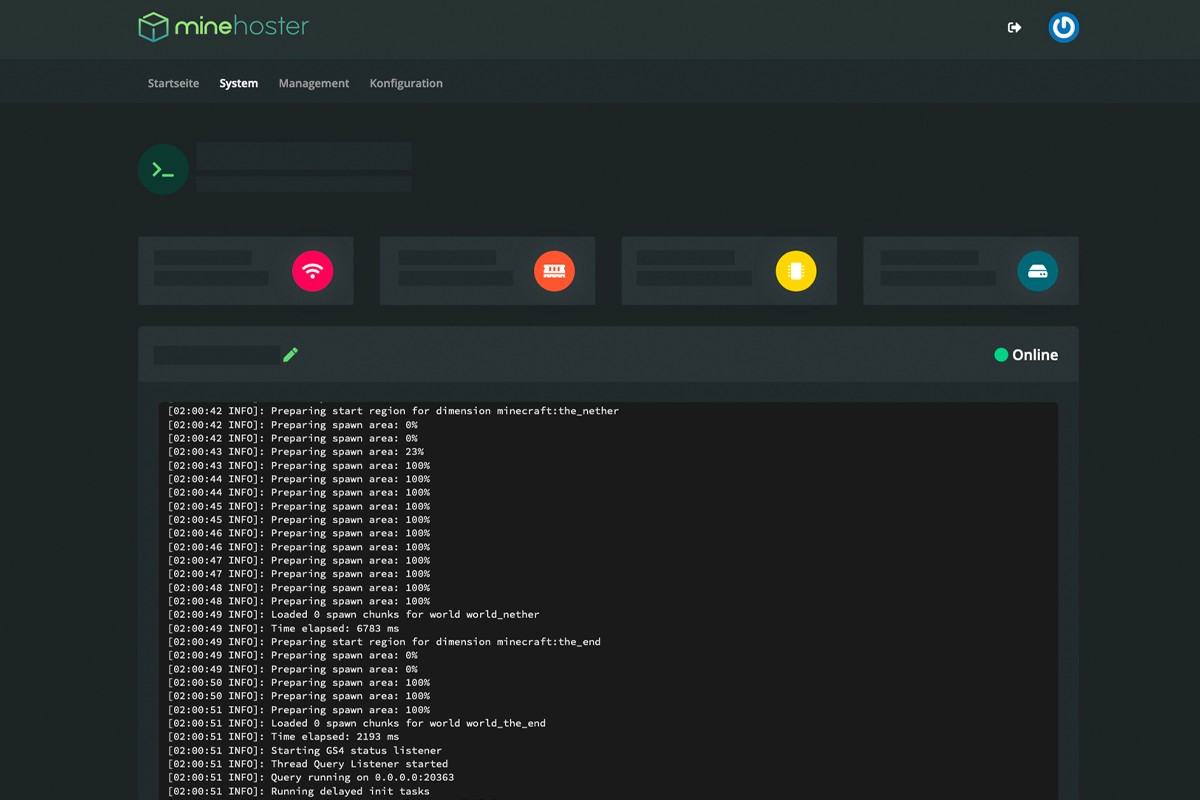The image size is (1200, 800).
Task: Click log line 'Thread Query Listener started'
Action: tap(308, 764)
